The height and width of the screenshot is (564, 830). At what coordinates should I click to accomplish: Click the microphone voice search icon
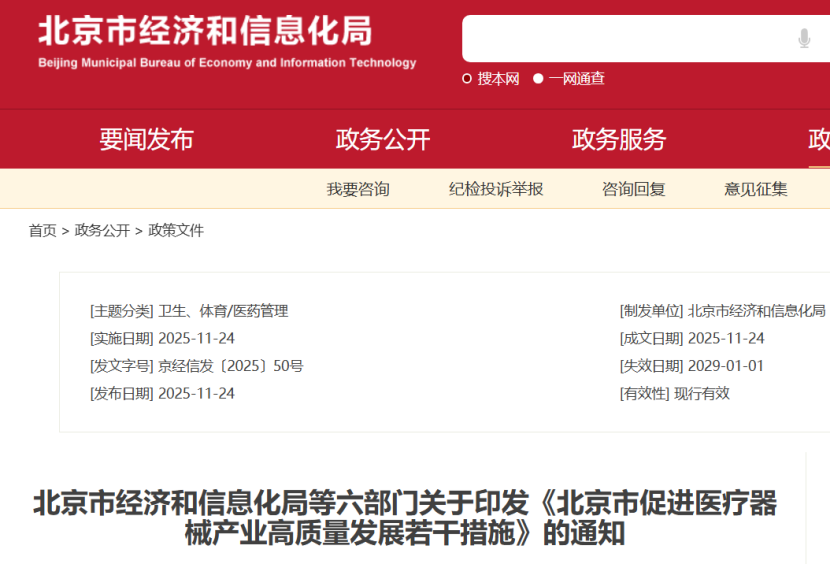(804, 39)
